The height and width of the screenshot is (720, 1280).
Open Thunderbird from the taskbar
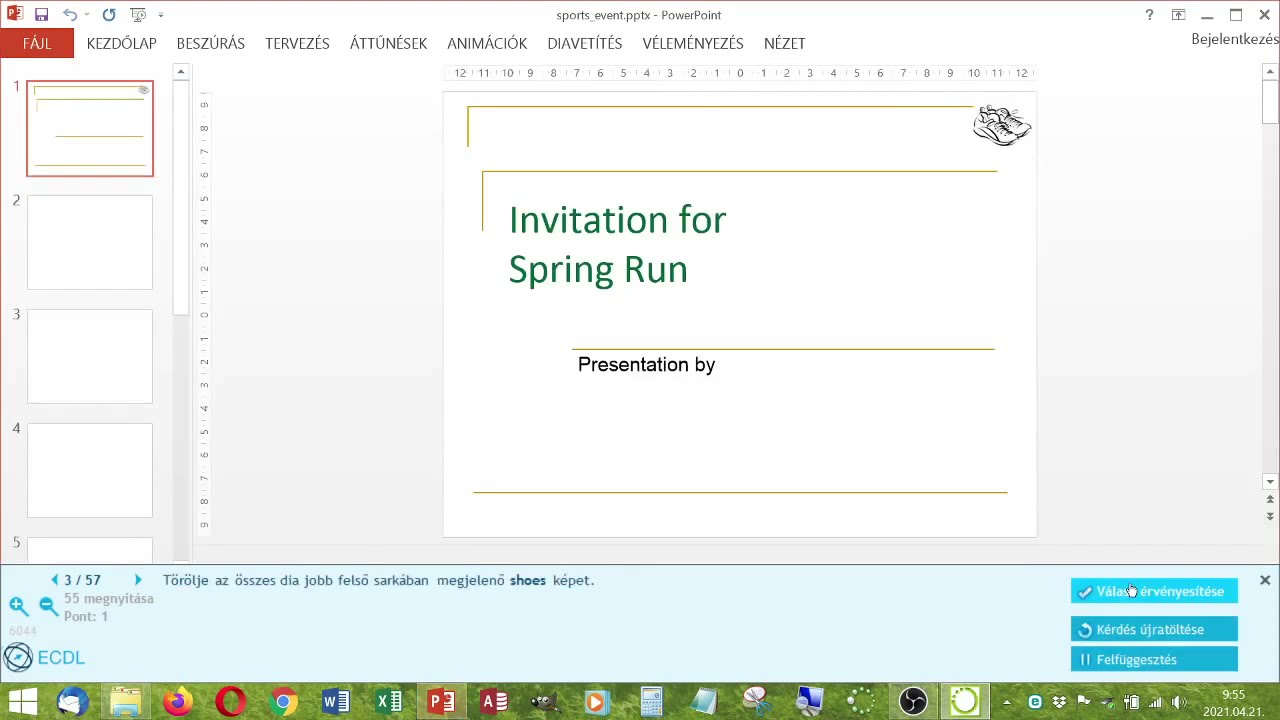[72, 701]
